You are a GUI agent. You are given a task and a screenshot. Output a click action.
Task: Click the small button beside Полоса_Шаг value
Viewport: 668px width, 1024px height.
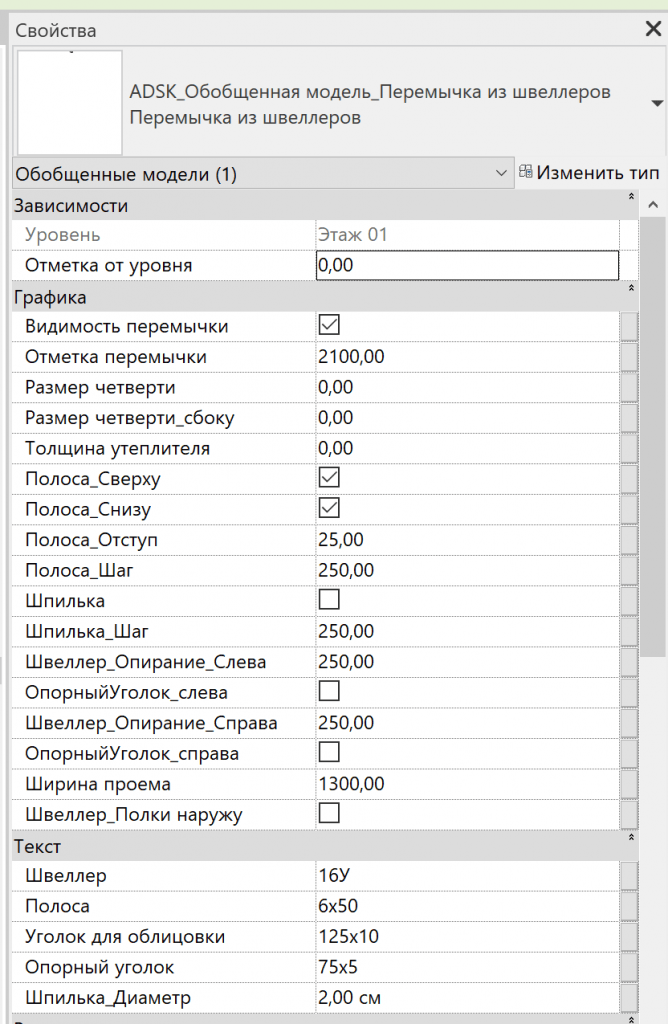pyautogui.click(x=629, y=570)
